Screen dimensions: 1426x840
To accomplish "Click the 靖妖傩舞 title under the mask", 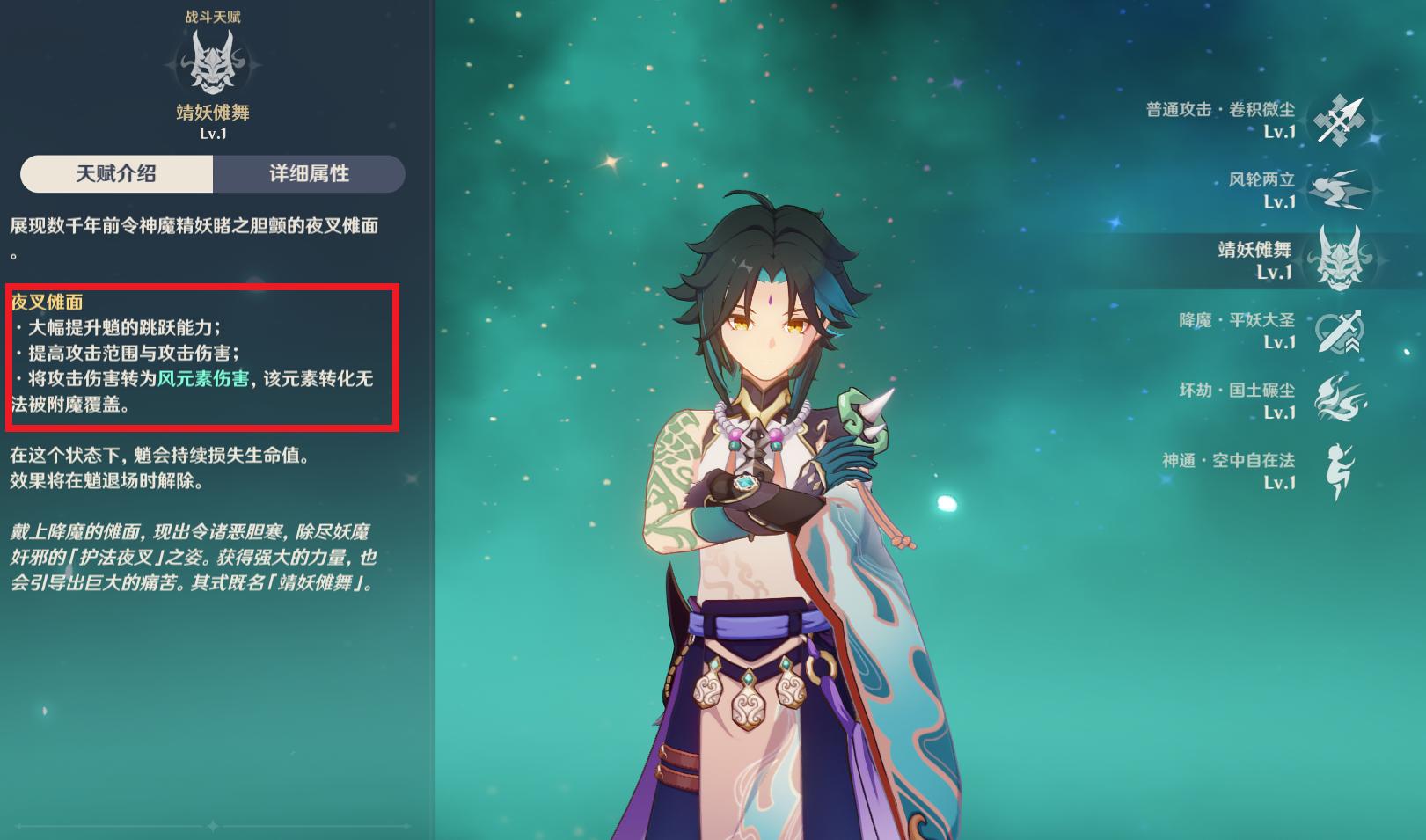I will click(x=213, y=113).
